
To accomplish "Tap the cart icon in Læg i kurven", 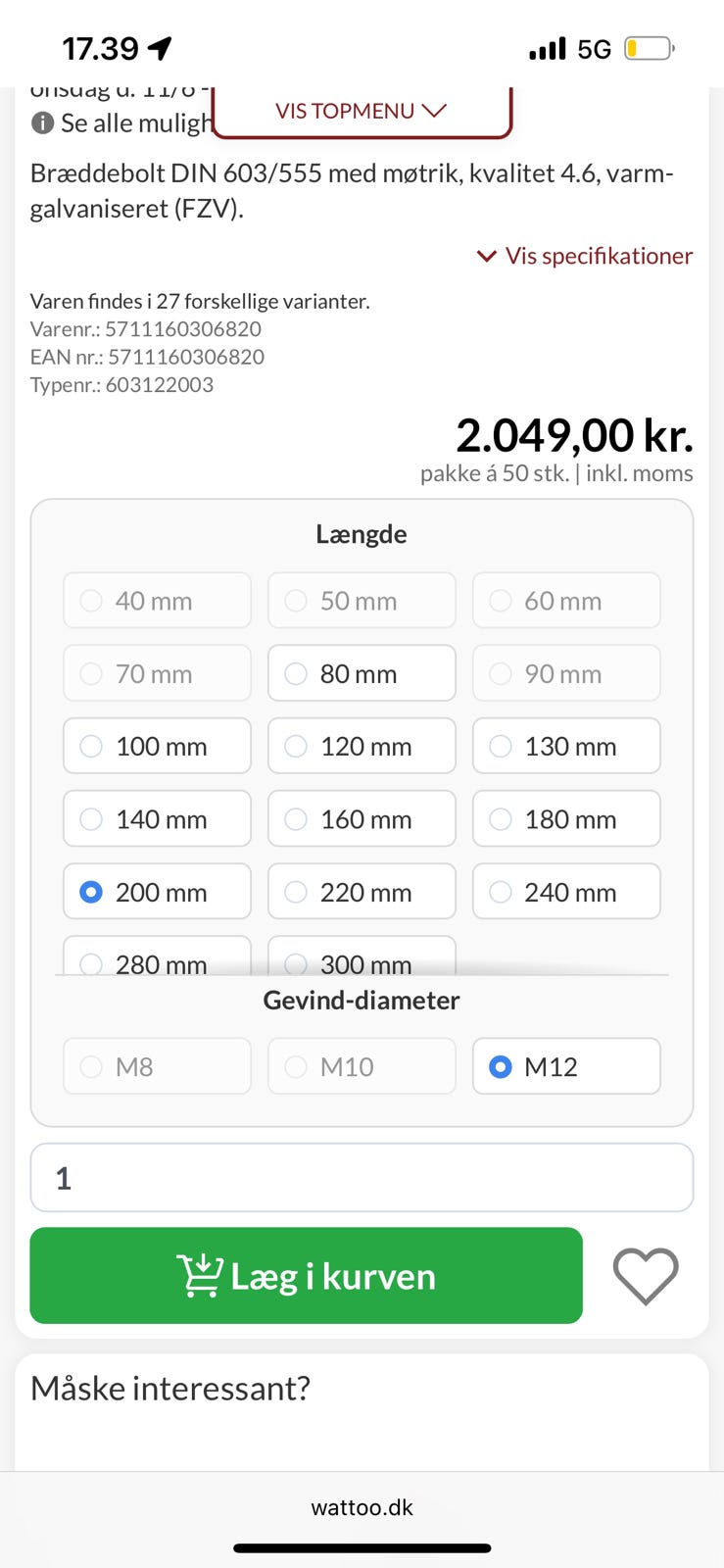I will [x=199, y=1276].
